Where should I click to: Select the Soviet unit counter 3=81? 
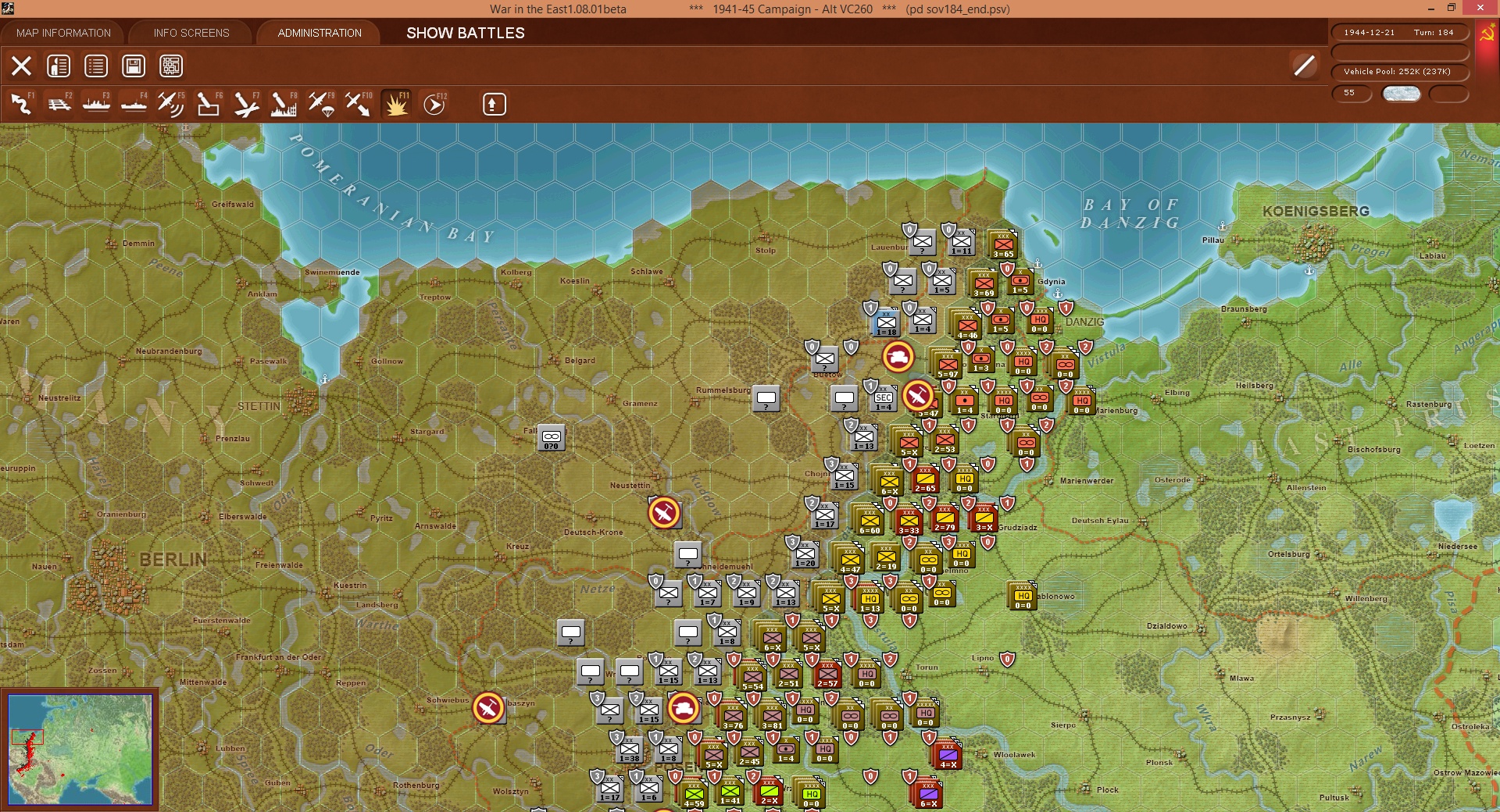click(771, 716)
